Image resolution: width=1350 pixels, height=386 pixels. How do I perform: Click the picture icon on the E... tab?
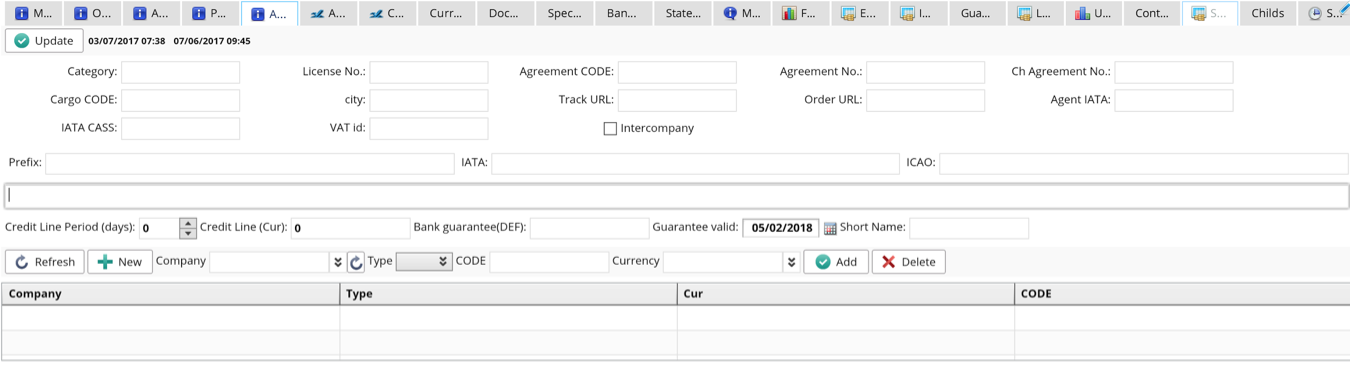[x=848, y=14]
